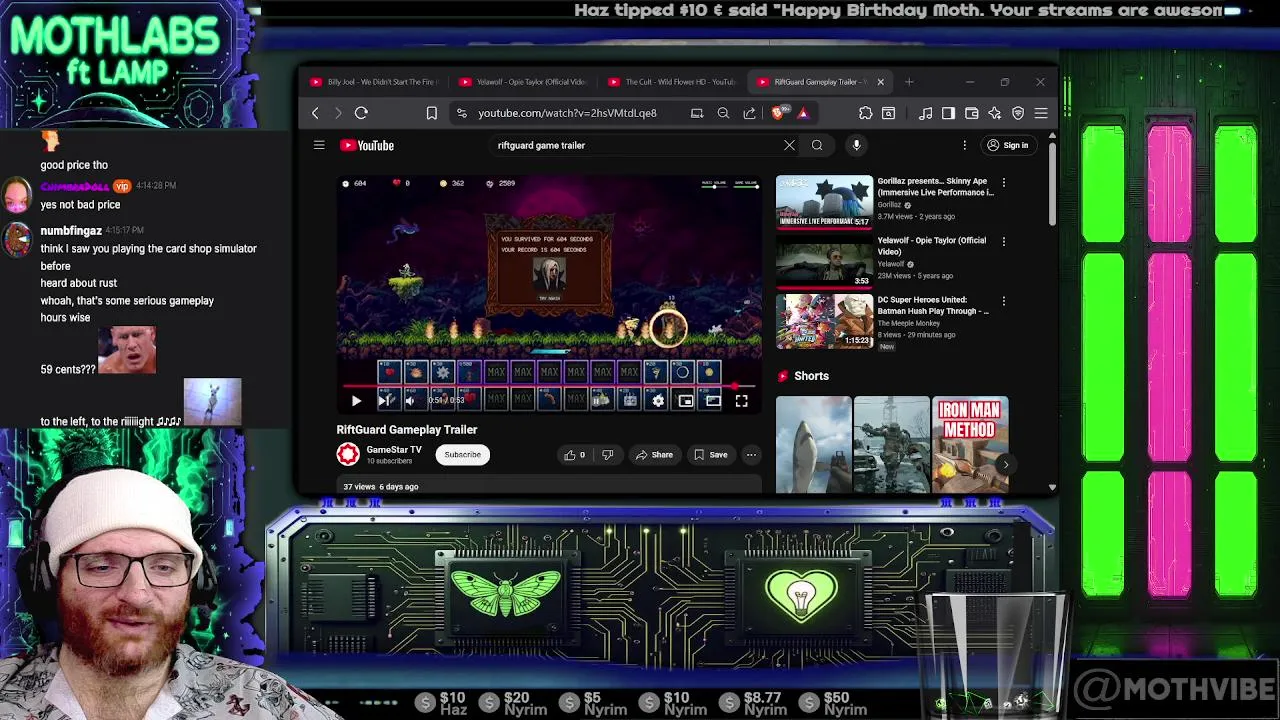Open options menu for Gorillaz video
Screen dimensions: 1280x720
point(1003,183)
